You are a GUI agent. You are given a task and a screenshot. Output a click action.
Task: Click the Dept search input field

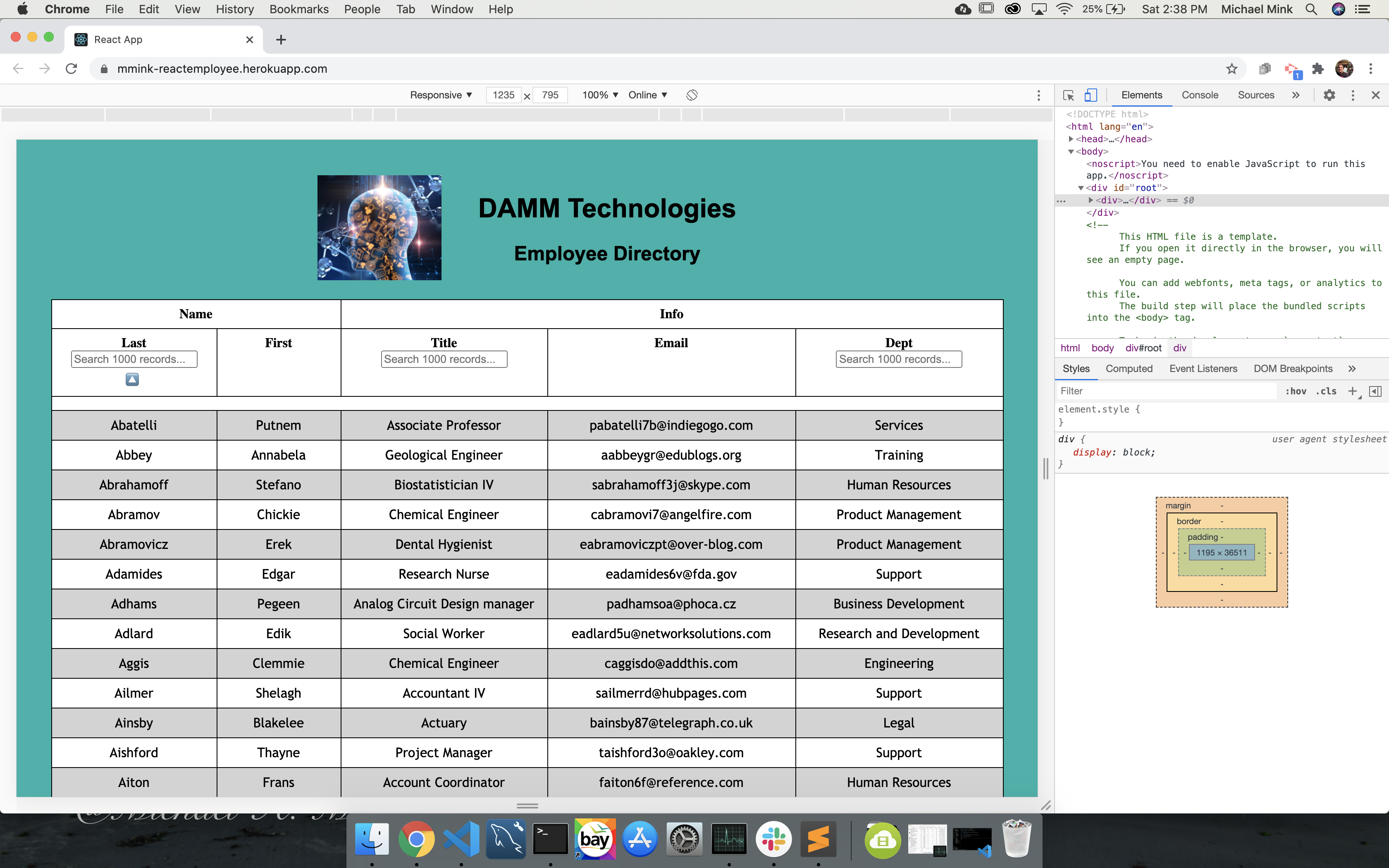[x=898, y=359]
